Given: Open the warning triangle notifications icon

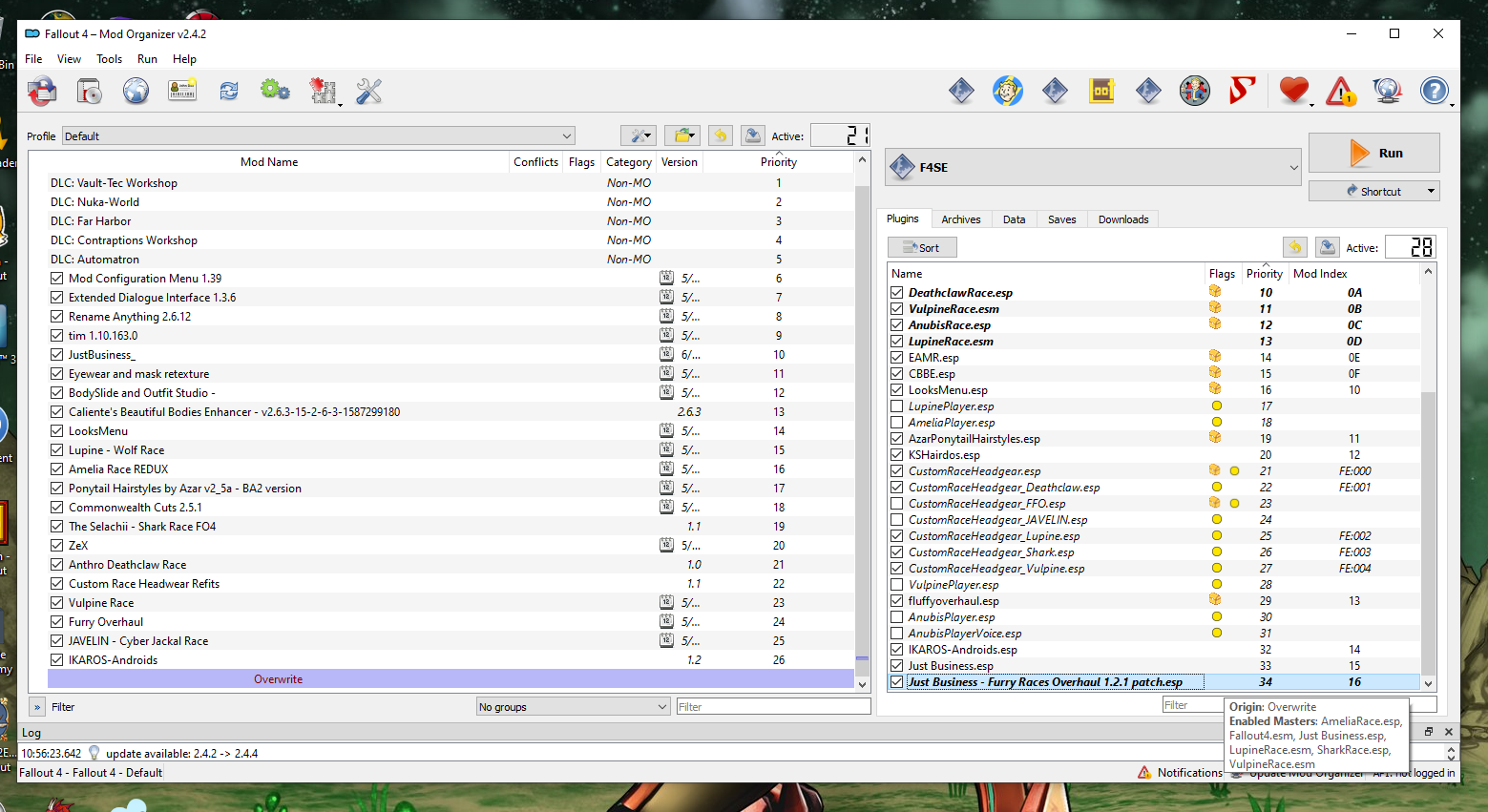Looking at the screenshot, I should 1341,92.
